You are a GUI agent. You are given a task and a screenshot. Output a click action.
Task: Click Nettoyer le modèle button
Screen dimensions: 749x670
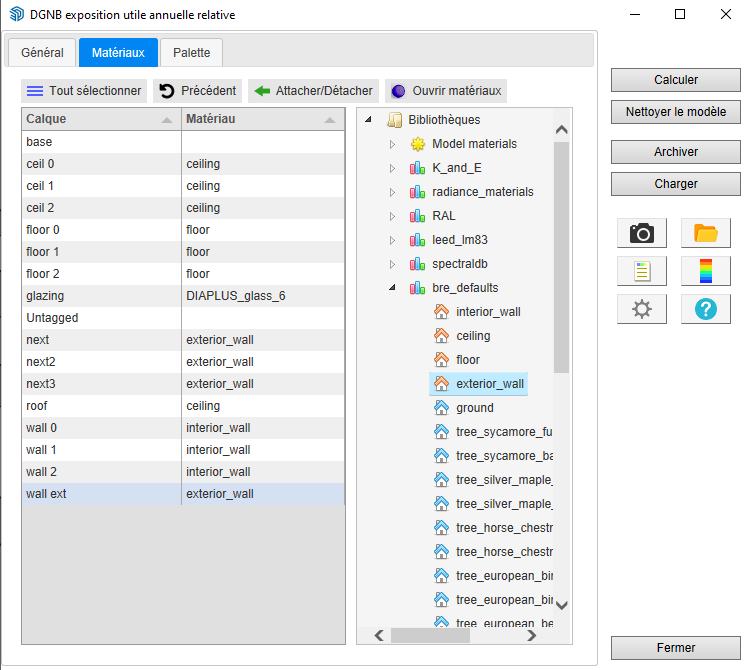point(675,112)
